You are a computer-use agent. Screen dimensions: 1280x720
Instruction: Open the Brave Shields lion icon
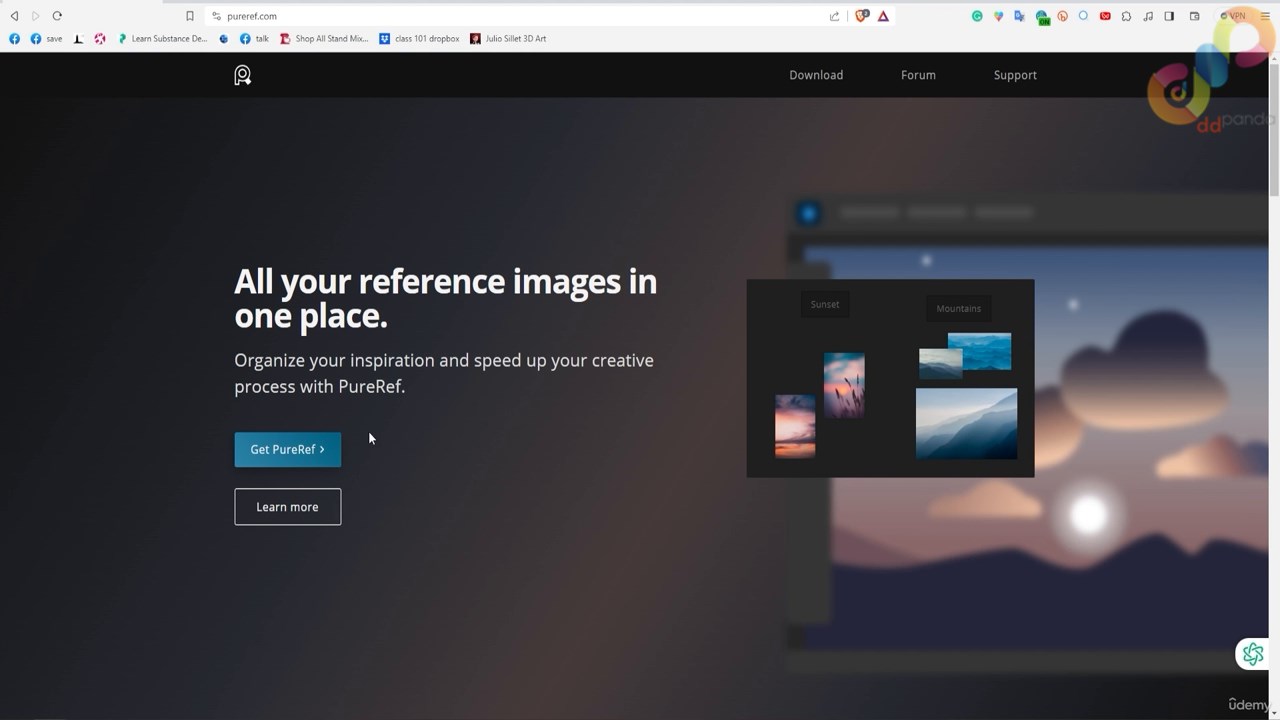click(862, 16)
